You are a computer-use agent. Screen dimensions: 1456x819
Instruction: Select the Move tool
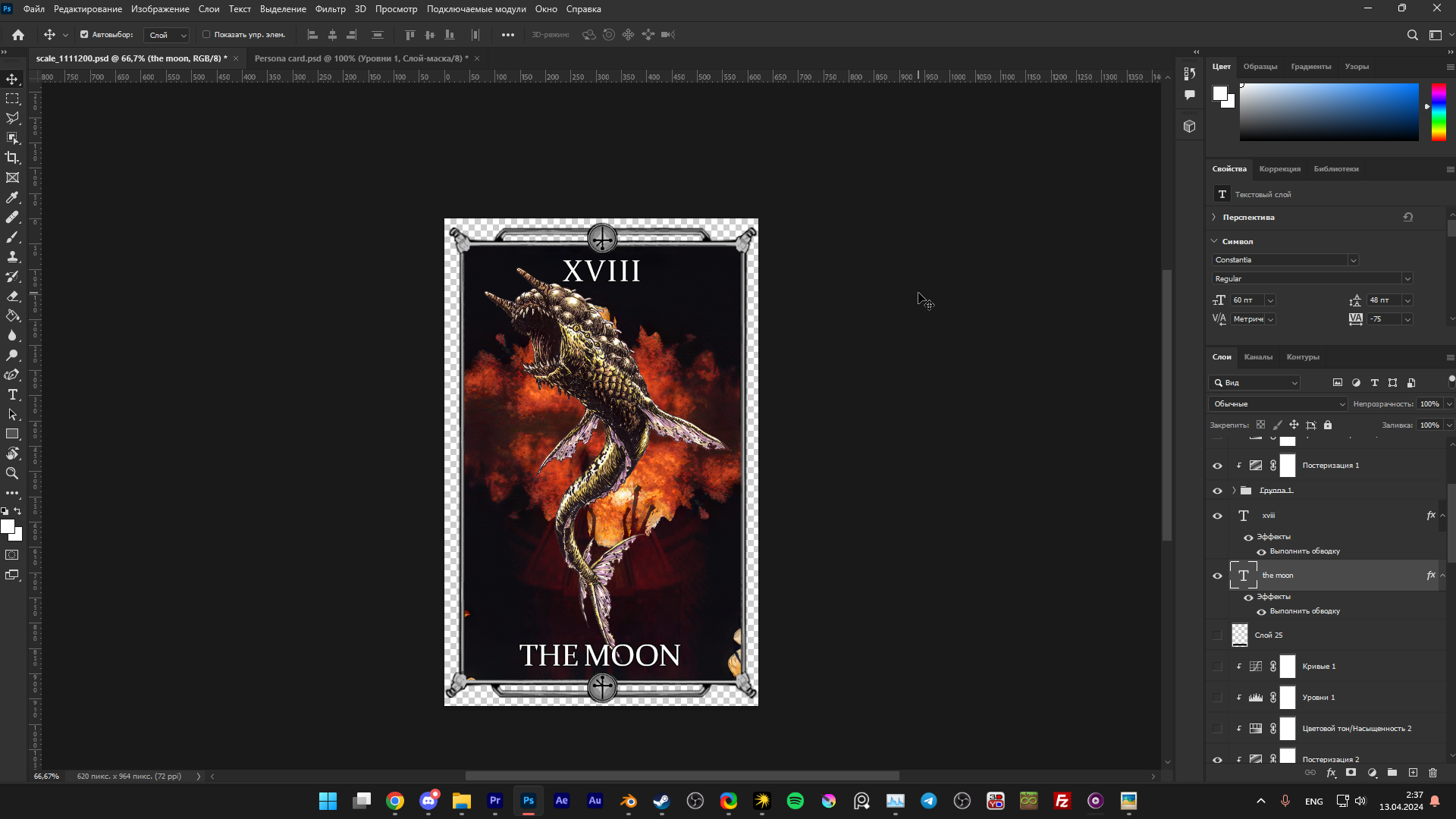[x=13, y=79]
